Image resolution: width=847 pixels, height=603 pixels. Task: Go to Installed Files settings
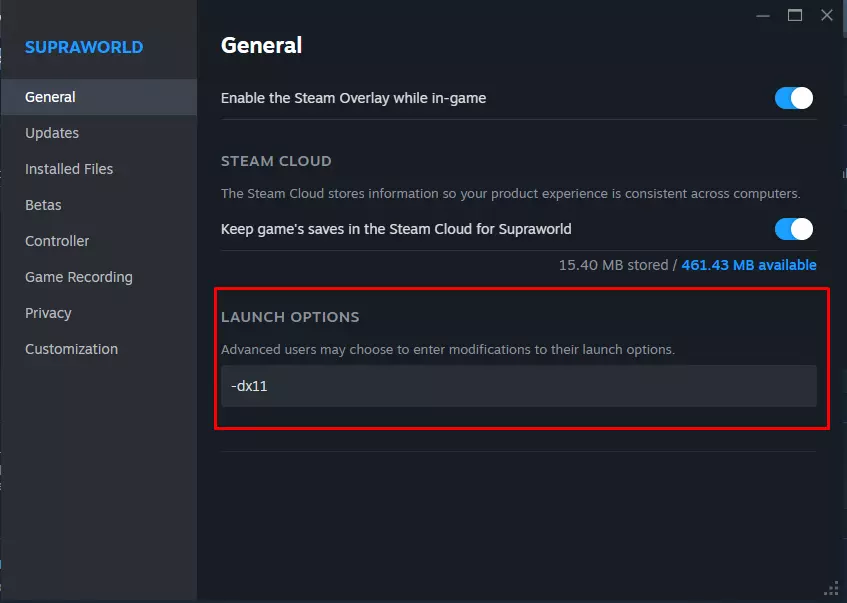click(x=69, y=169)
